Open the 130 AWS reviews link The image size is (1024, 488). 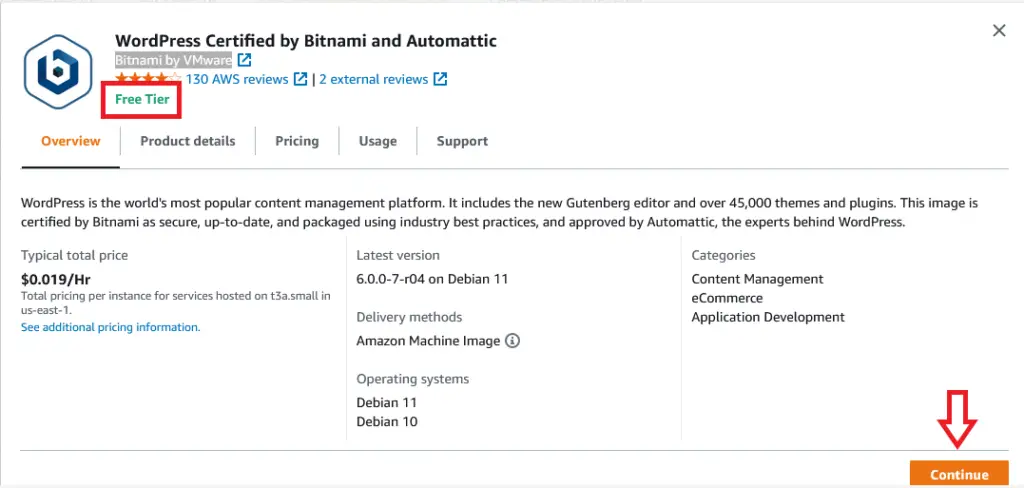[x=237, y=79]
